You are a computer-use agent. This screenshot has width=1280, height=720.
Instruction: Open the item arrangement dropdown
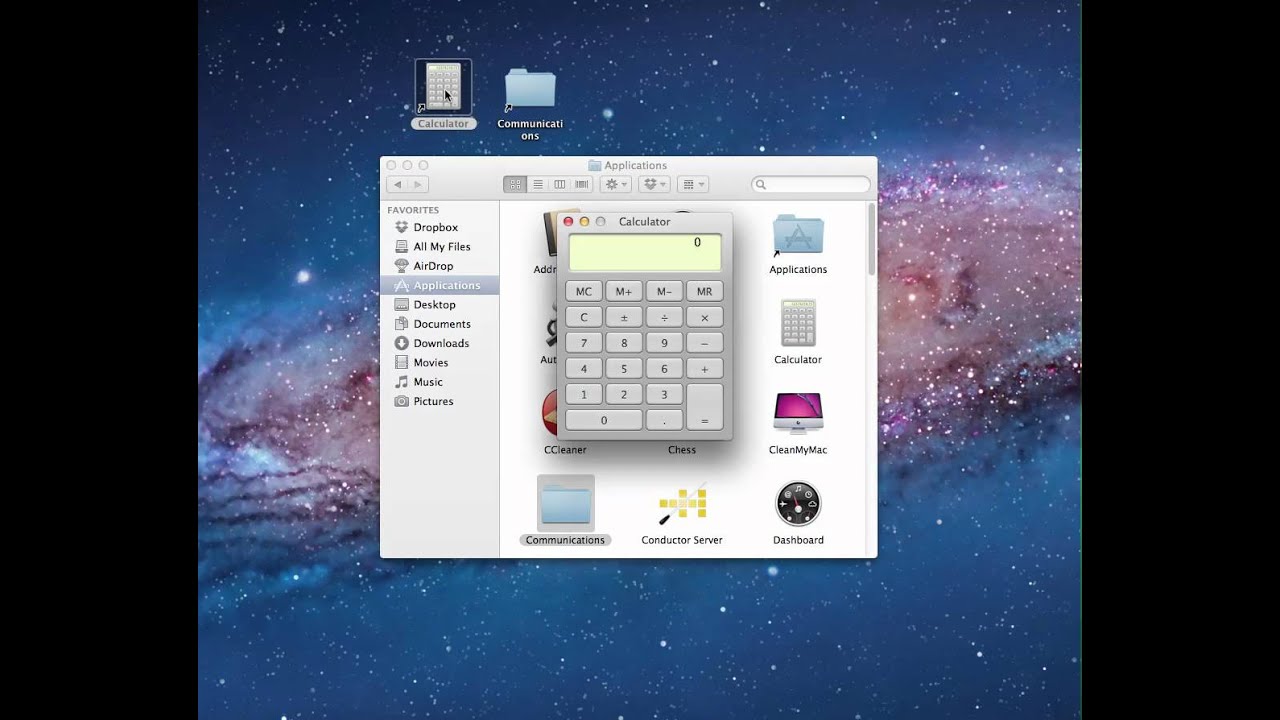coord(692,185)
